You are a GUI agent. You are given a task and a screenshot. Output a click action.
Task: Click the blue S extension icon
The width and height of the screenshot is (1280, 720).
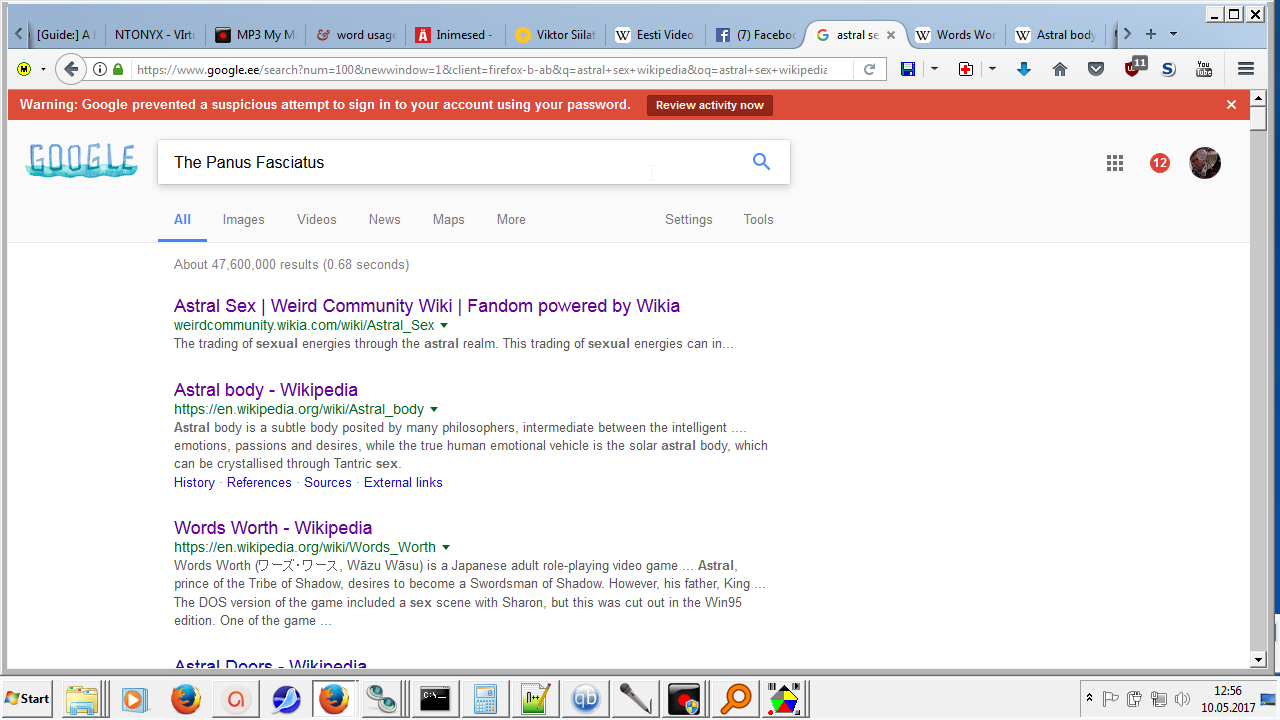1168,69
